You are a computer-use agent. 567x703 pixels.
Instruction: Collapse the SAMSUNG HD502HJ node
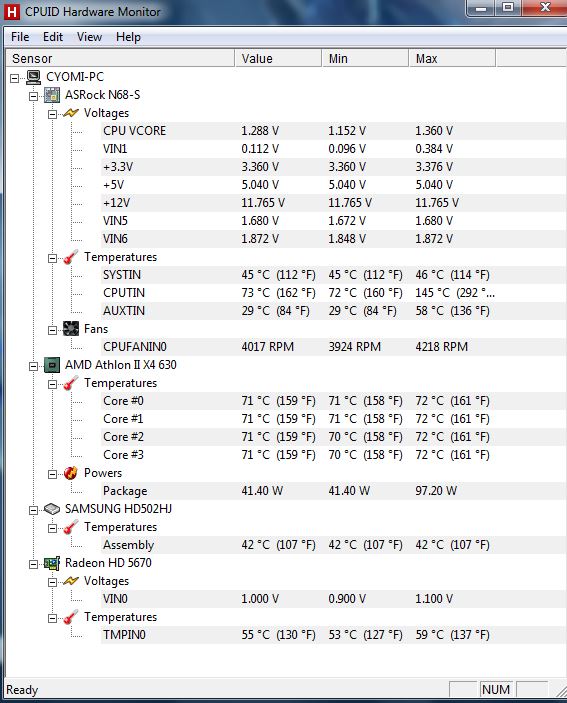pyautogui.click(x=34, y=510)
